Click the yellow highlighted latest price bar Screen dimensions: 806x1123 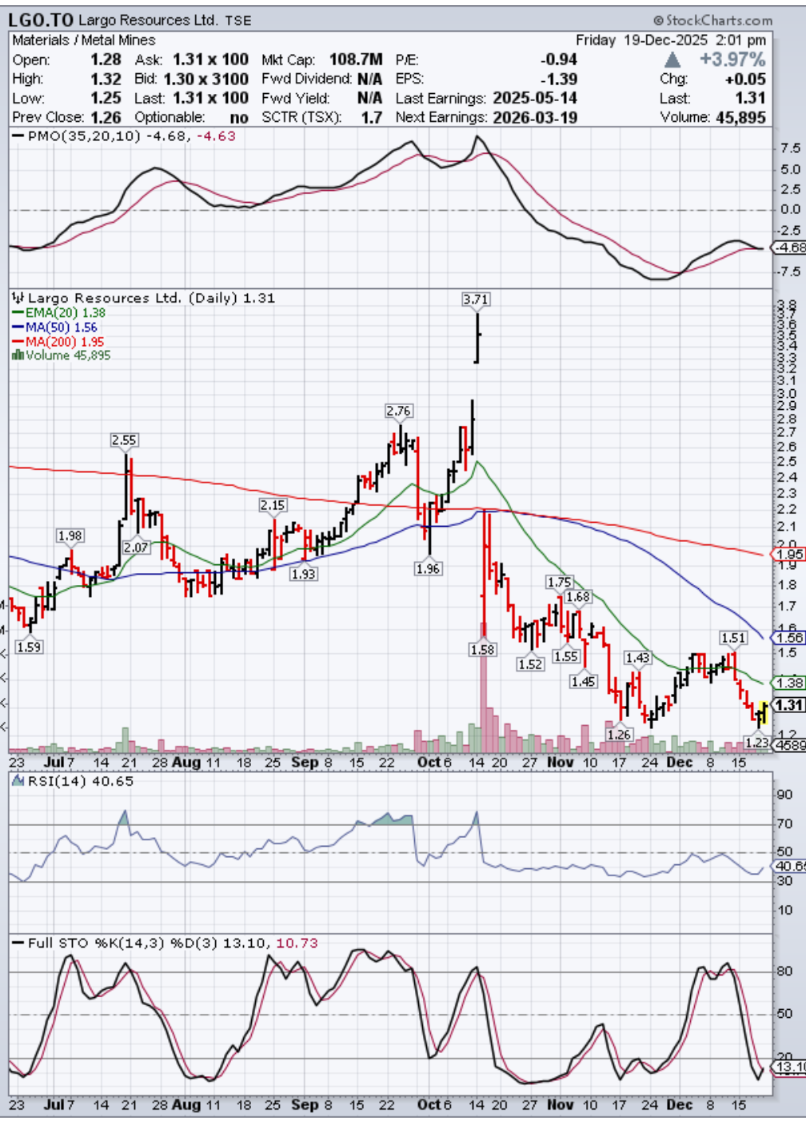(762, 712)
